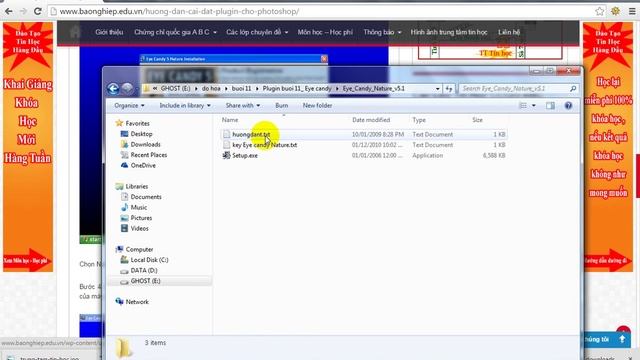The image size is (640, 360).
Task: Select the key Eye candy Nature.txt icon
Action: pos(227,145)
